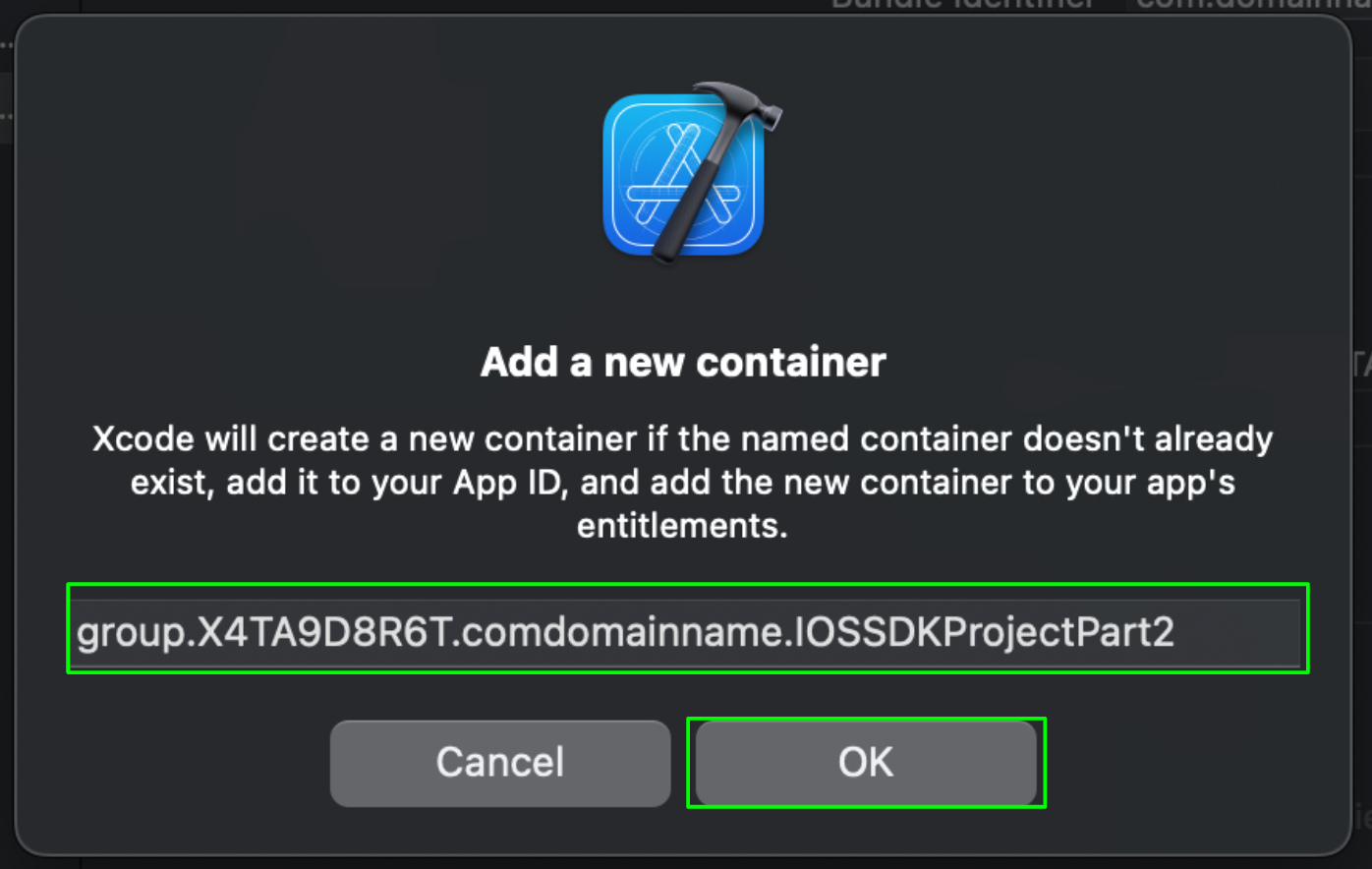Click the "Add a new container" heading

coord(683,363)
